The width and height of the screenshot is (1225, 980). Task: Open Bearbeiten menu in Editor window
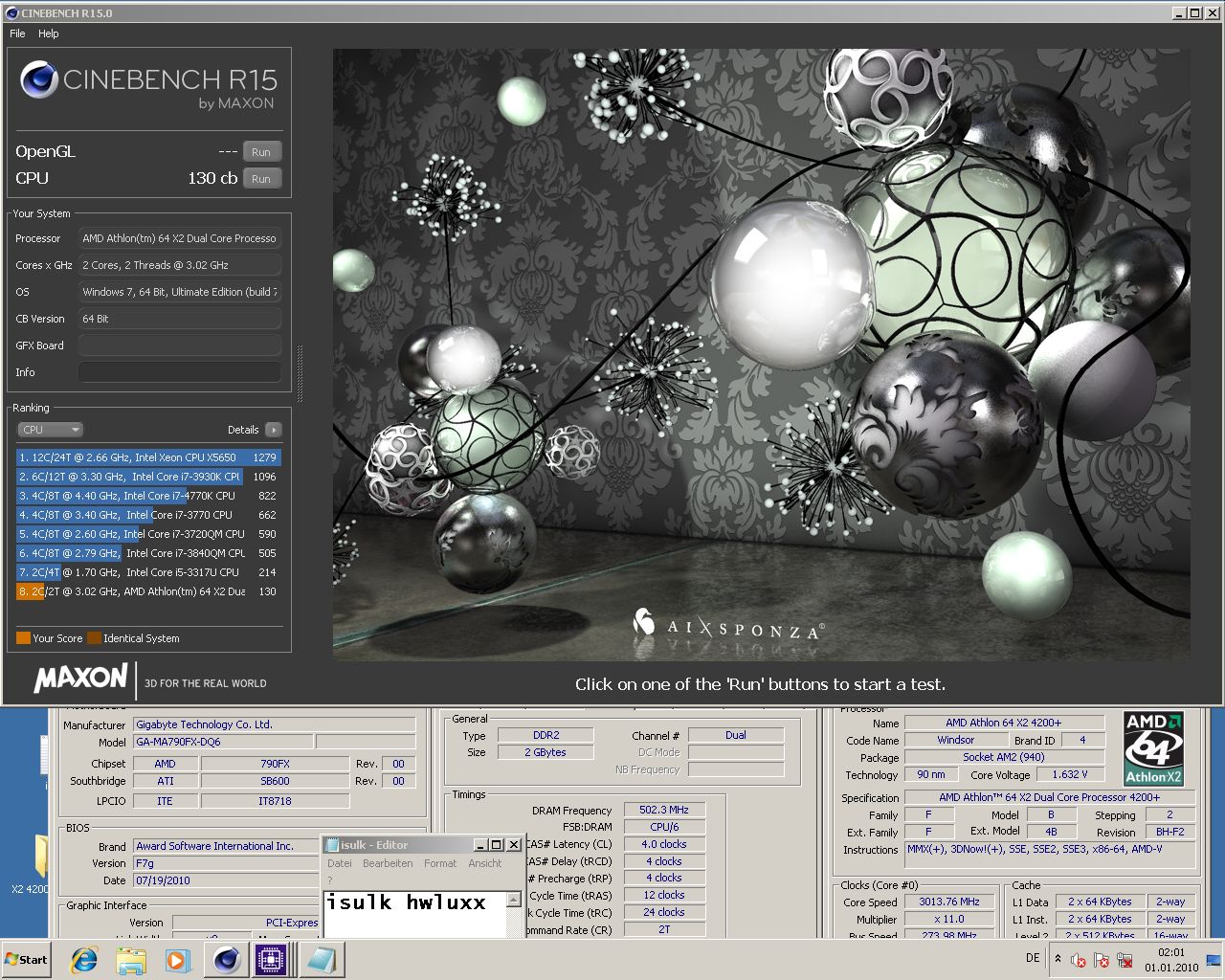pyautogui.click(x=388, y=863)
